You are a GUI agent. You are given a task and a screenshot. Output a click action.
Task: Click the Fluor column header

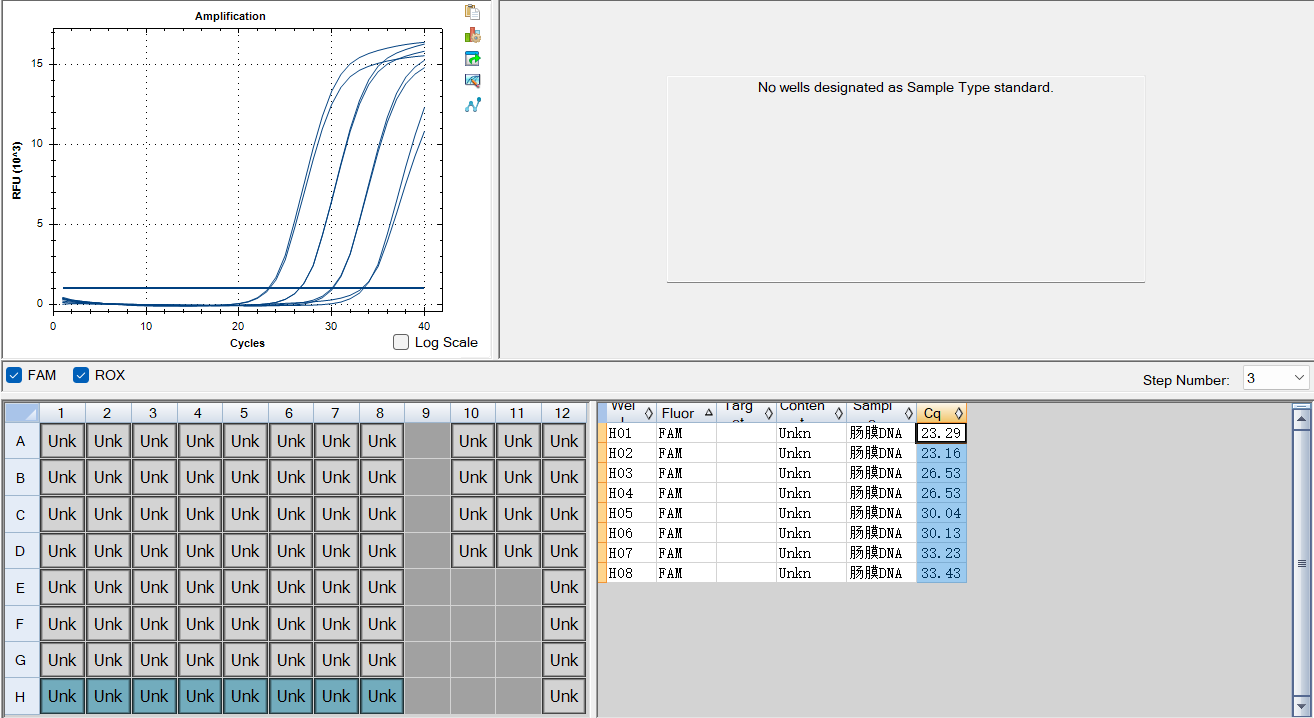(686, 413)
